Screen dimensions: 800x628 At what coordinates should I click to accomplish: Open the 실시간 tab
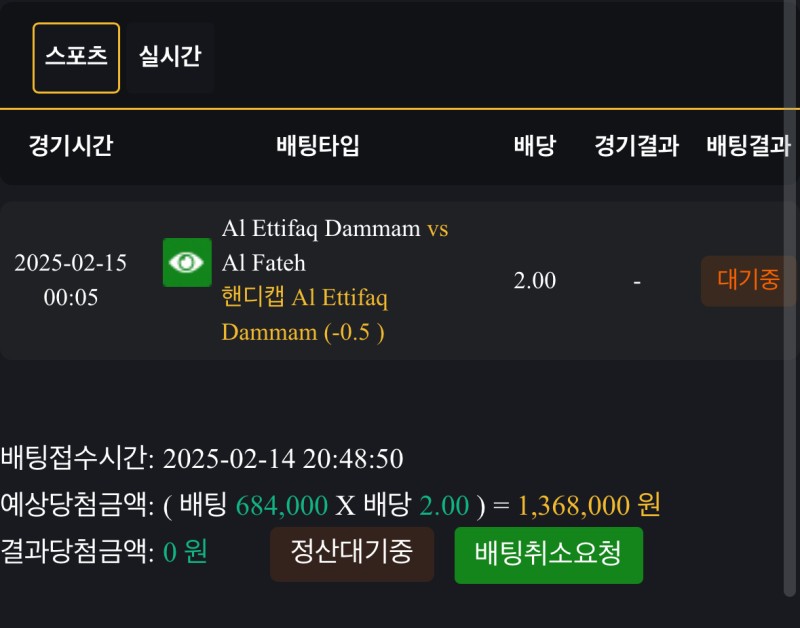point(170,57)
